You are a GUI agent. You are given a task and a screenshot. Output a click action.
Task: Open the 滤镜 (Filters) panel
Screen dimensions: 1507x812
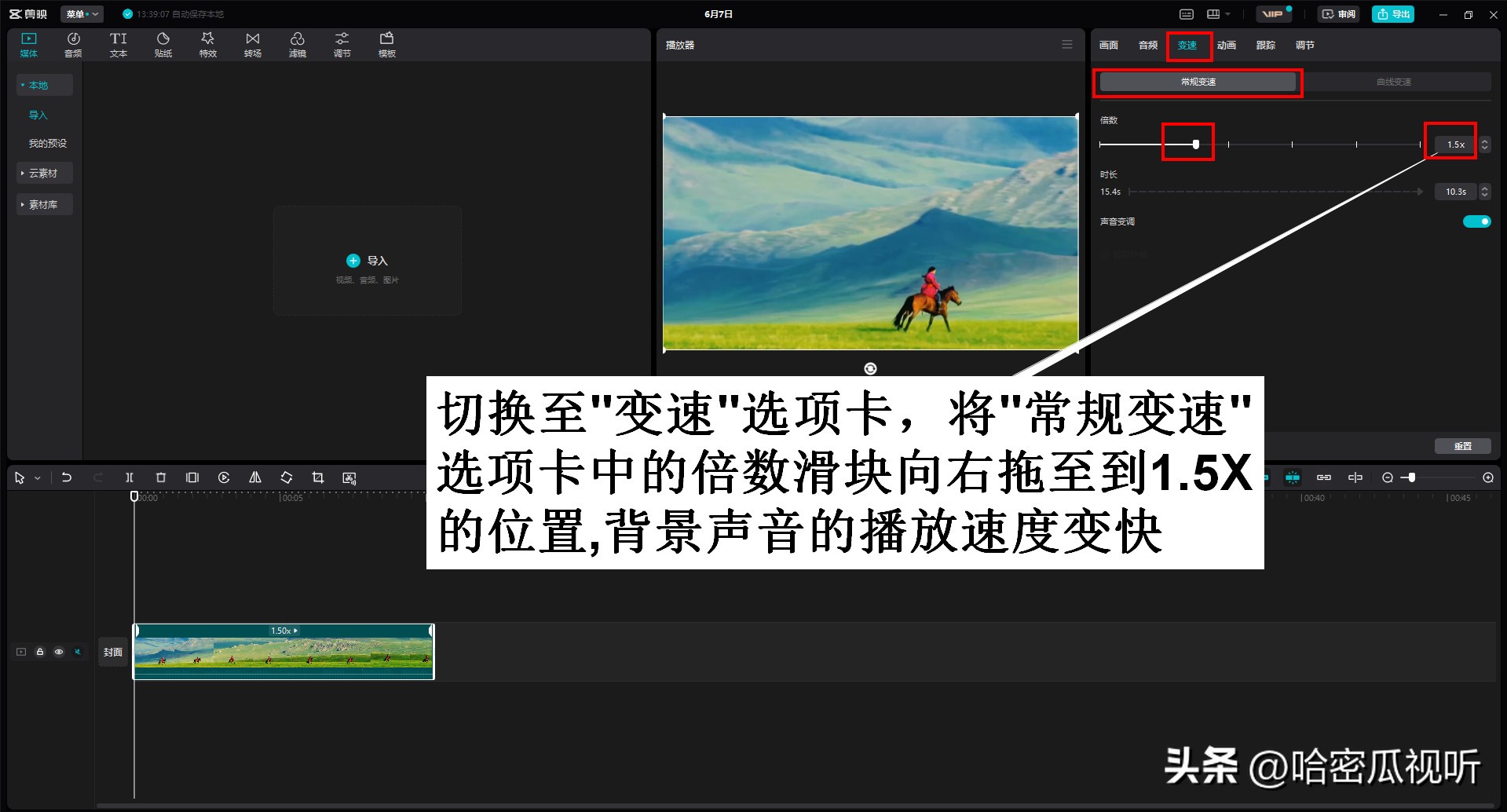click(297, 44)
